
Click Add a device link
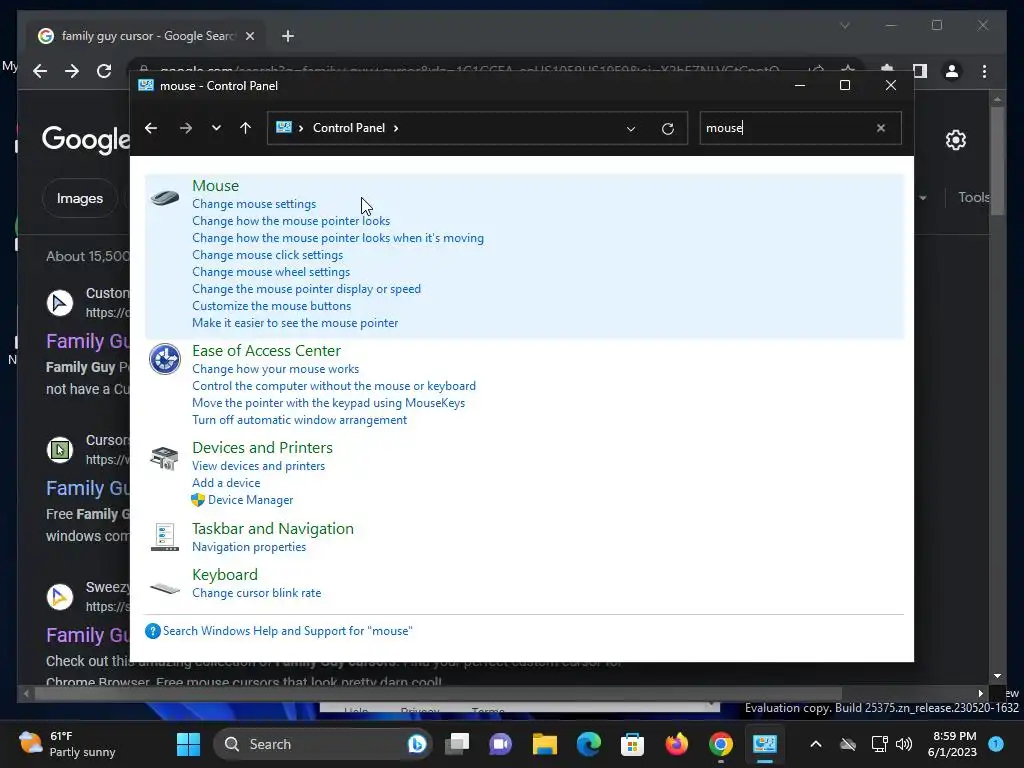click(x=226, y=483)
